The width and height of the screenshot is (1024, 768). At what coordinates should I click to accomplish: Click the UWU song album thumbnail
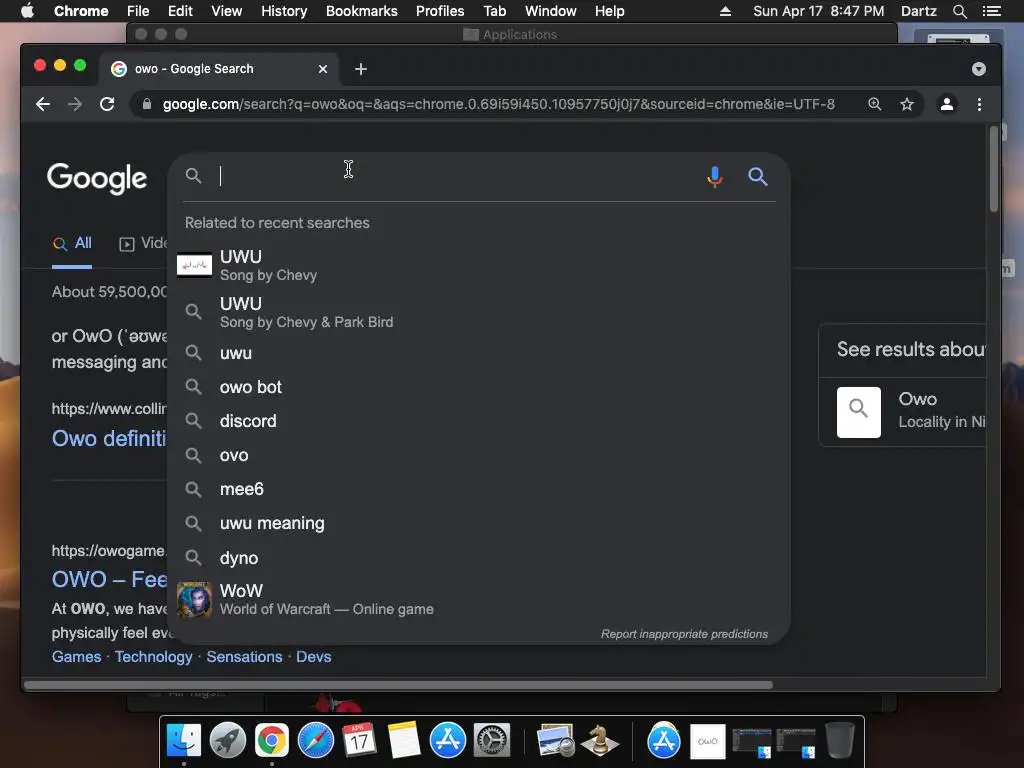pyautogui.click(x=194, y=265)
